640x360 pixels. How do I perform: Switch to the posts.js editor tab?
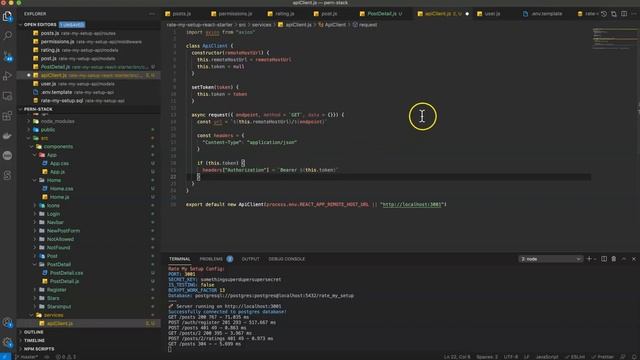point(181,14)
